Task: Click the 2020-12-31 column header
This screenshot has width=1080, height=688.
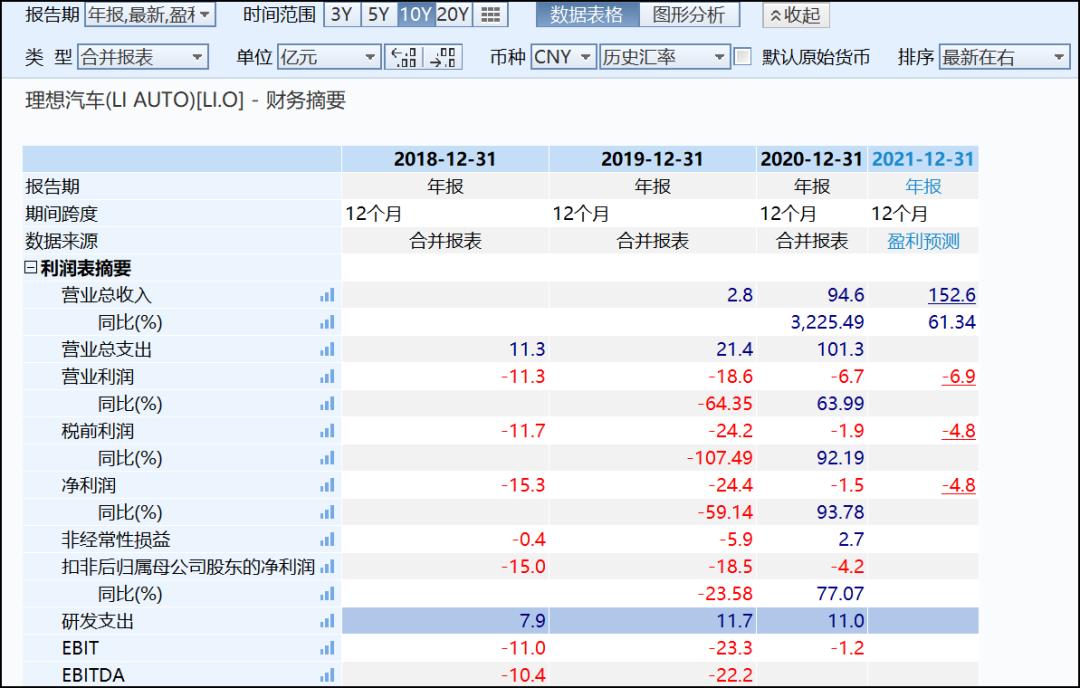Action: [x=811, y=159]
